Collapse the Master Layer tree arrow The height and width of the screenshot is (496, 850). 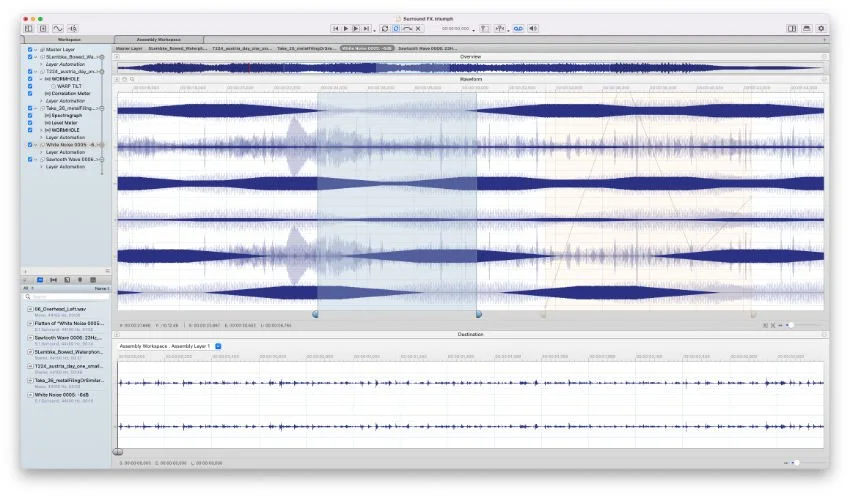pyautogui.click(x=36, y=49)
